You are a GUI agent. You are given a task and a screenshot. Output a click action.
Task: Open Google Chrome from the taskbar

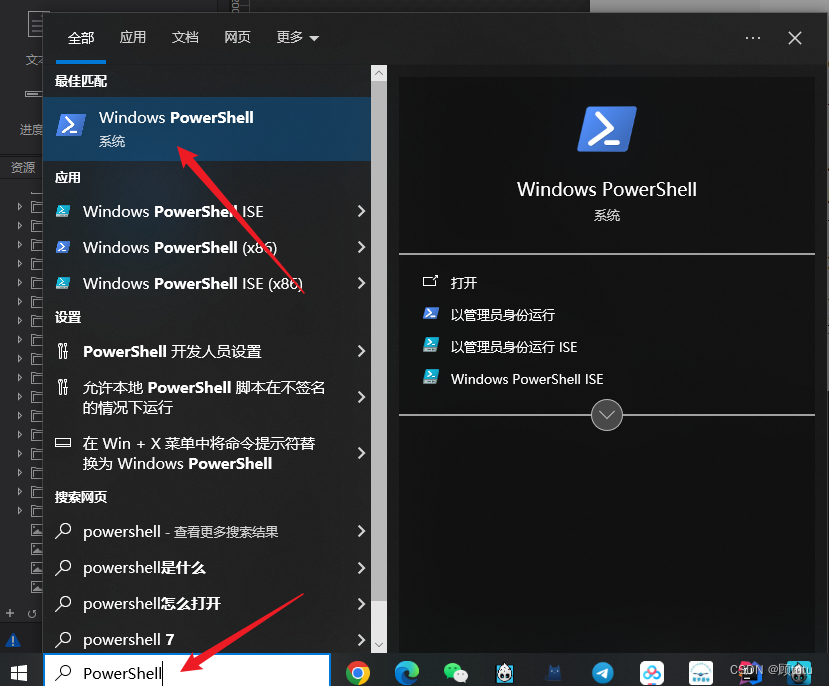pos(358,673)
